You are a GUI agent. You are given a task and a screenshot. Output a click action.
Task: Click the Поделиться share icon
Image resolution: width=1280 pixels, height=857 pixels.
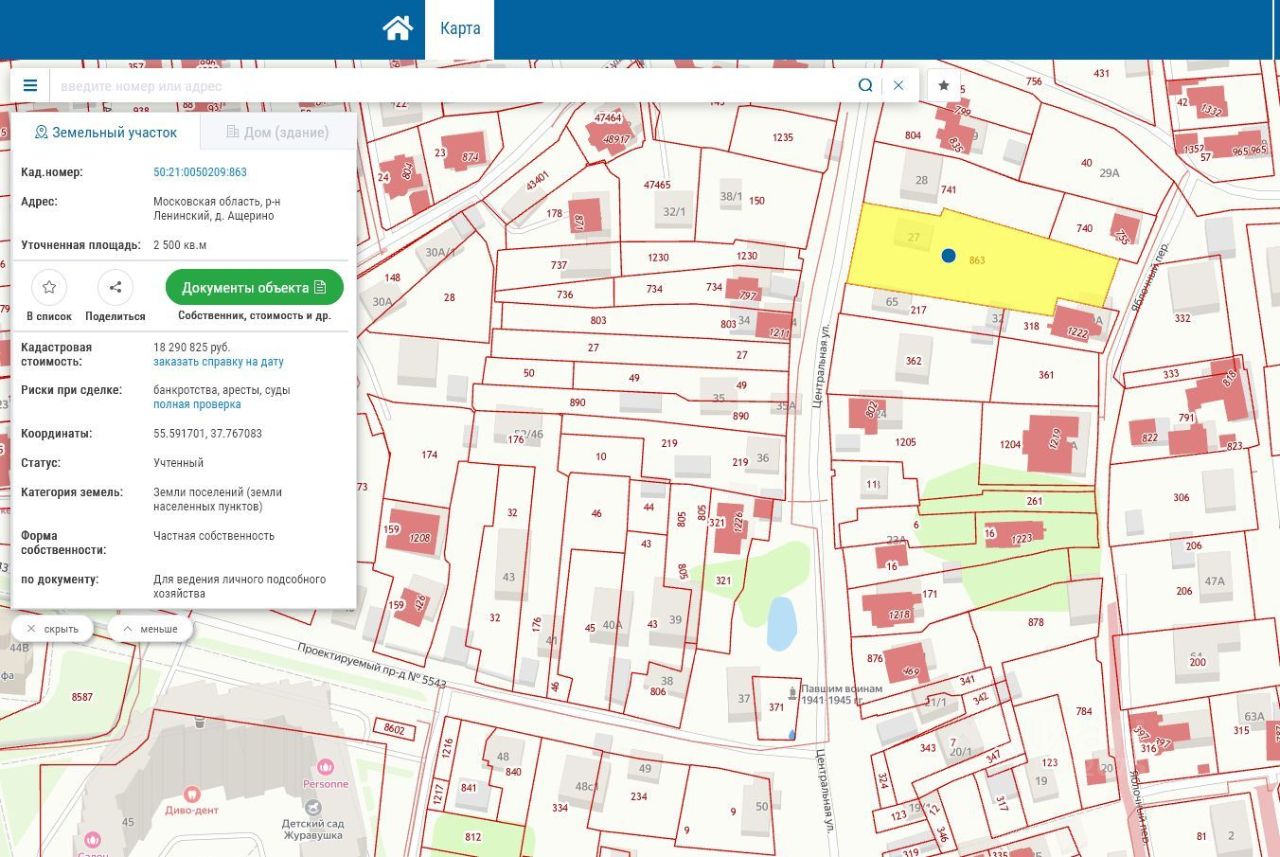[115, 288]
